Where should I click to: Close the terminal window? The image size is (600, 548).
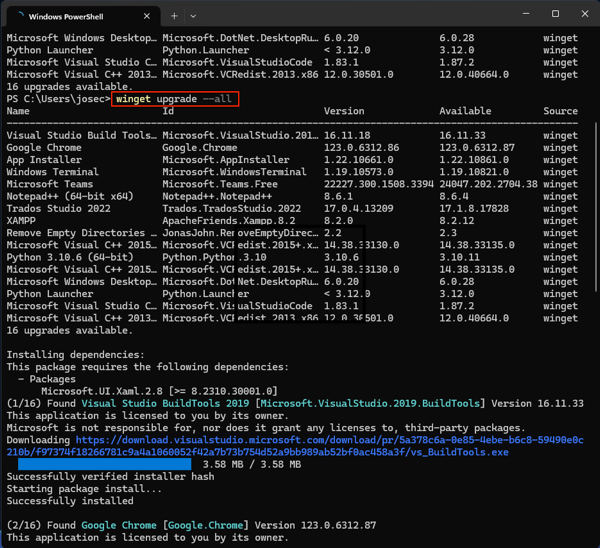[585, 14]
